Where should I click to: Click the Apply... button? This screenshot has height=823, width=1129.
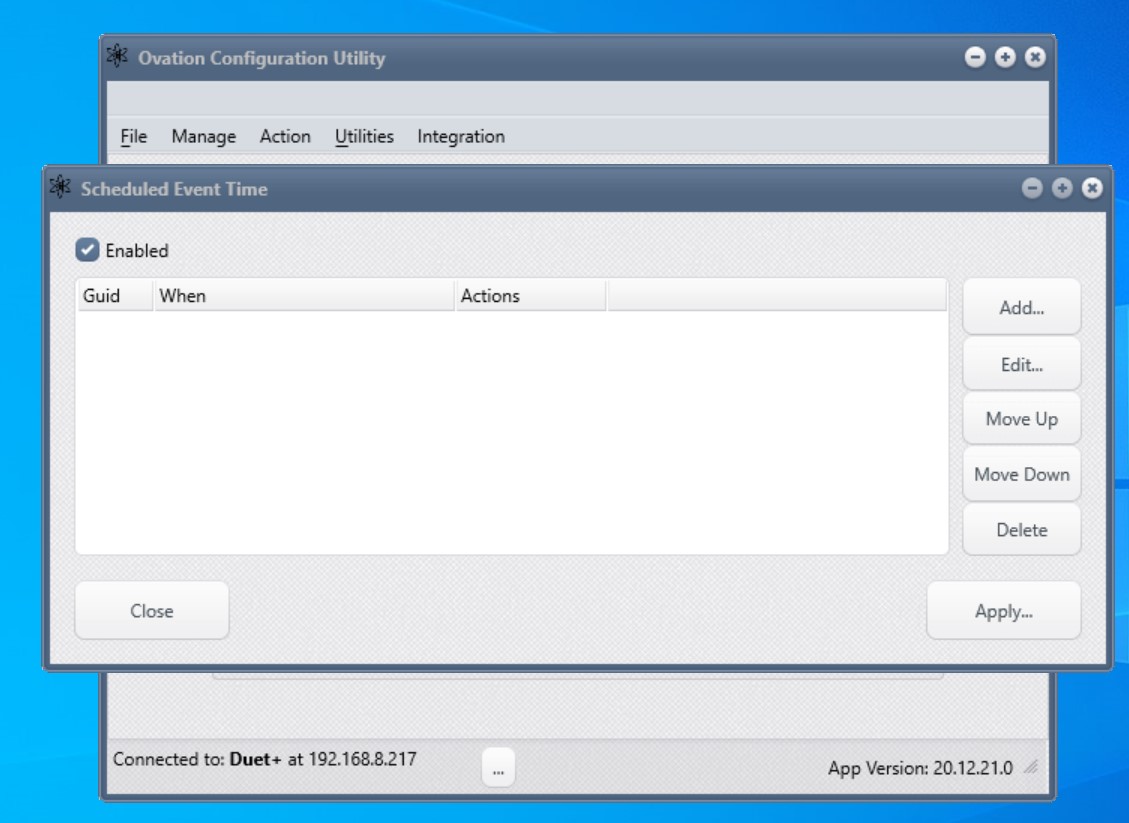tap(1003, 611)
